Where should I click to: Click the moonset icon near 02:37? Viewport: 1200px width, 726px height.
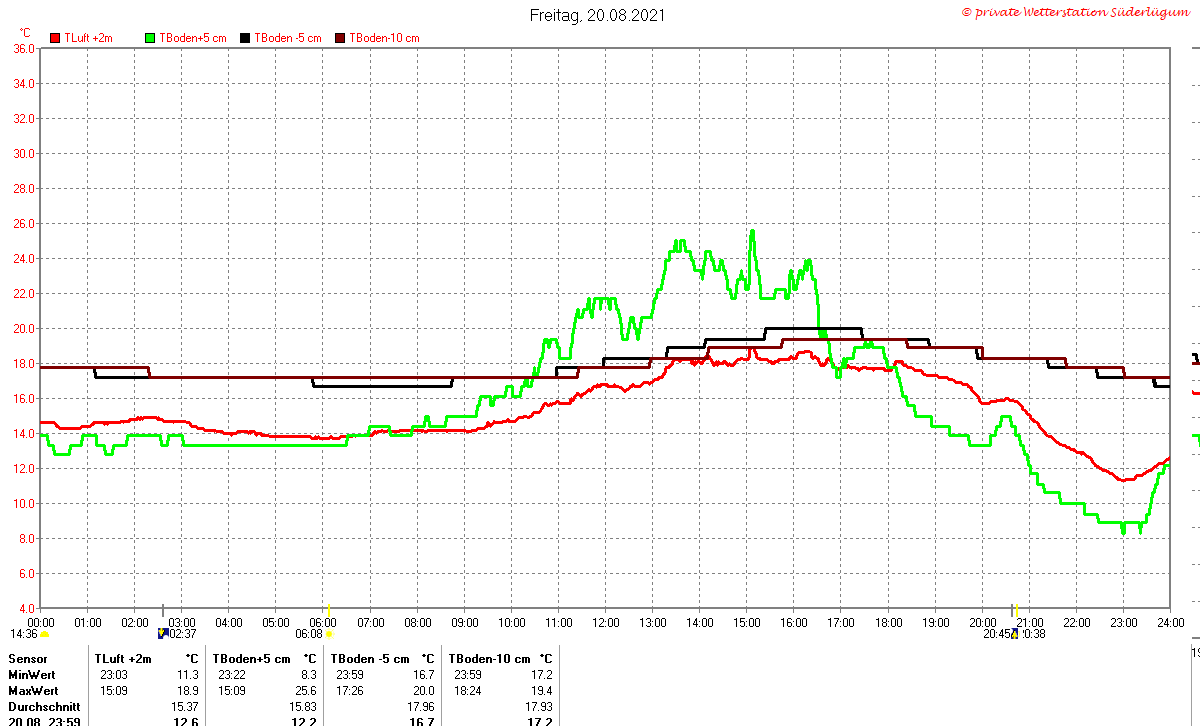tap(163, 633)
